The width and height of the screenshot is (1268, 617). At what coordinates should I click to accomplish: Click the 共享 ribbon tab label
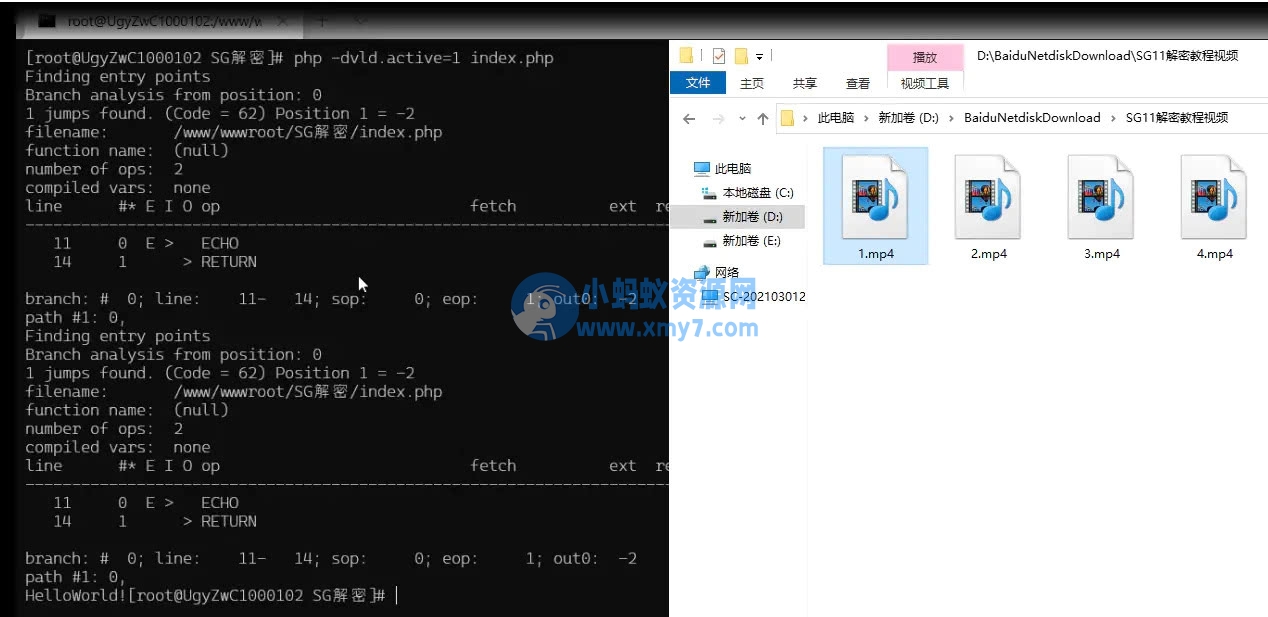(804, 83)
